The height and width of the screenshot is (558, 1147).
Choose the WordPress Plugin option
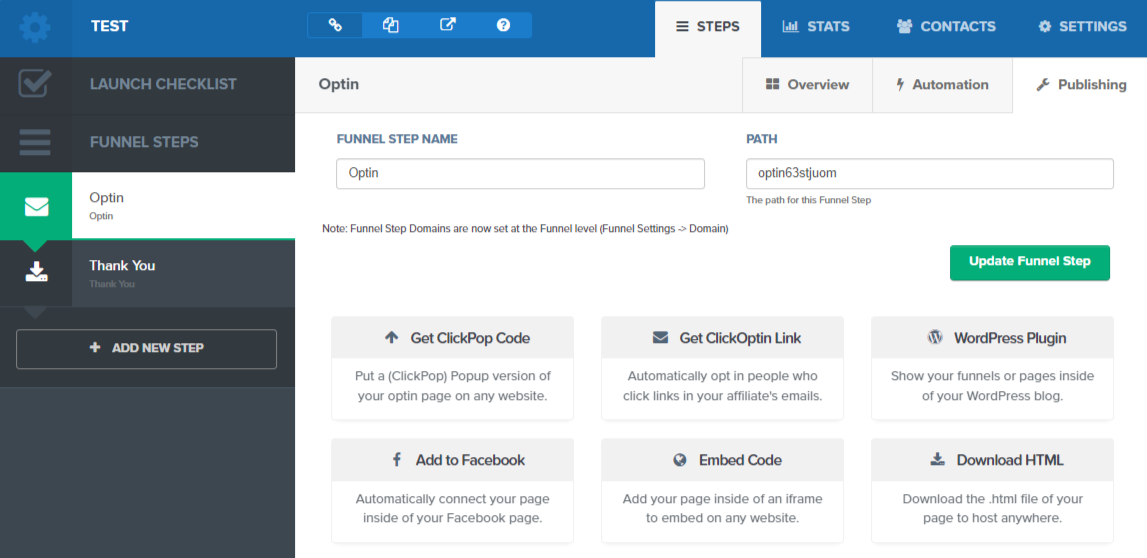pyautogui.click(x=993, y=368)
